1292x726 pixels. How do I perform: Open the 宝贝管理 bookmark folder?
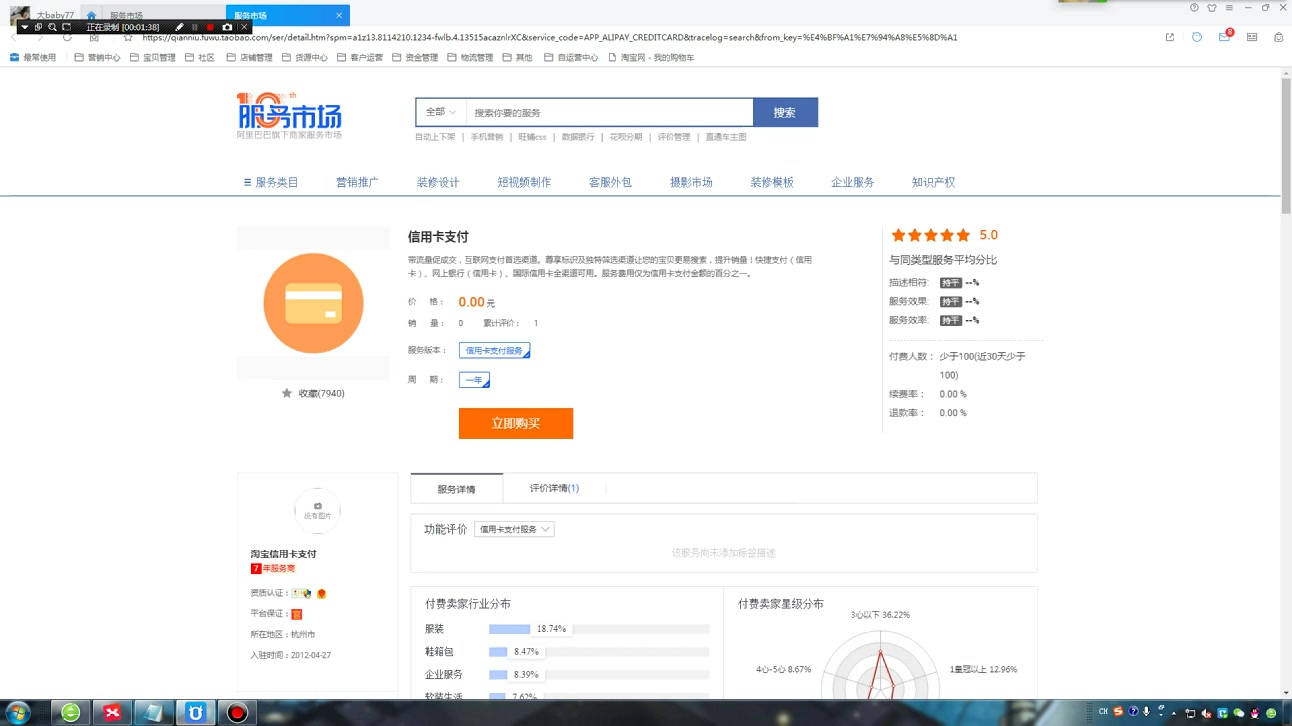[x=152, y=57]
